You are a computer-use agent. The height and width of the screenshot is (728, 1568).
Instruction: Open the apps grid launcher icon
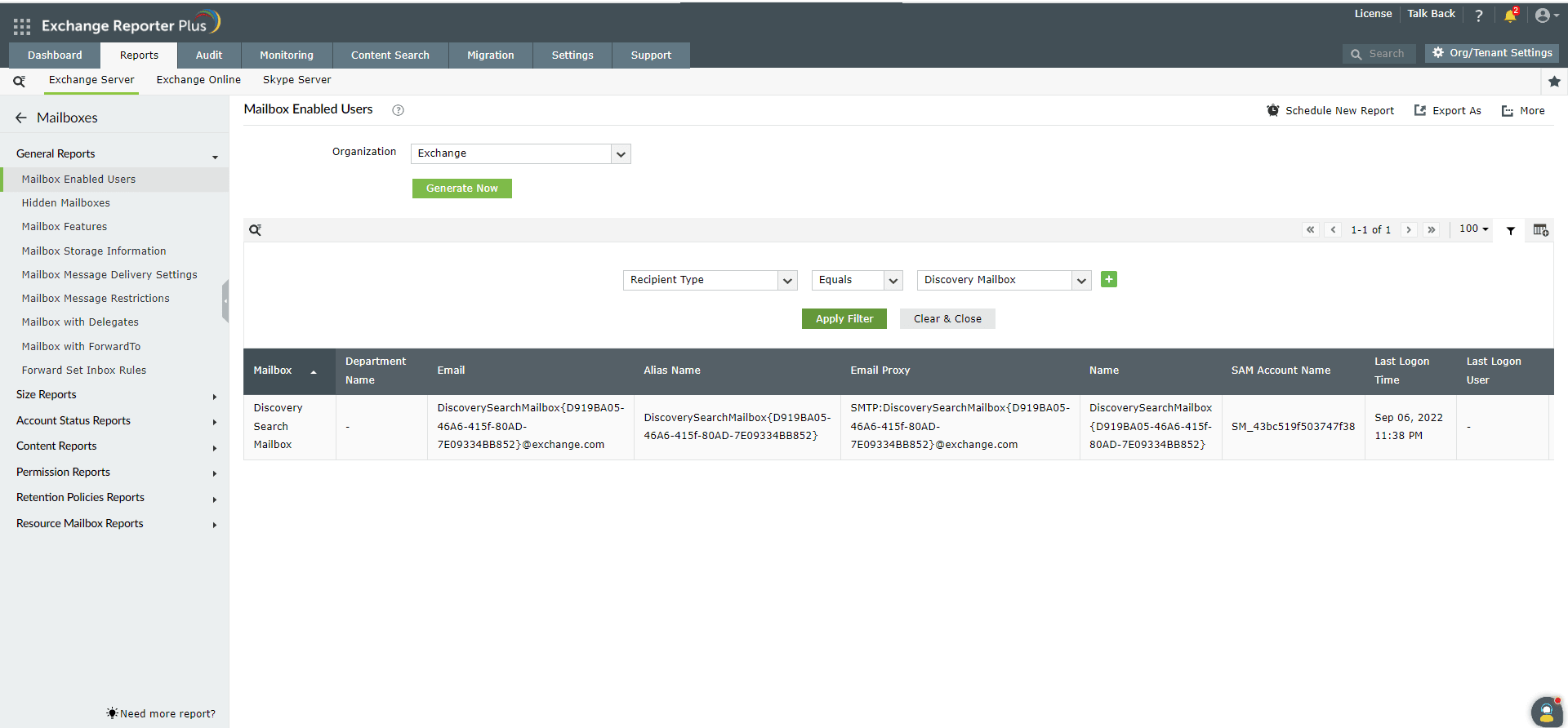22,27
